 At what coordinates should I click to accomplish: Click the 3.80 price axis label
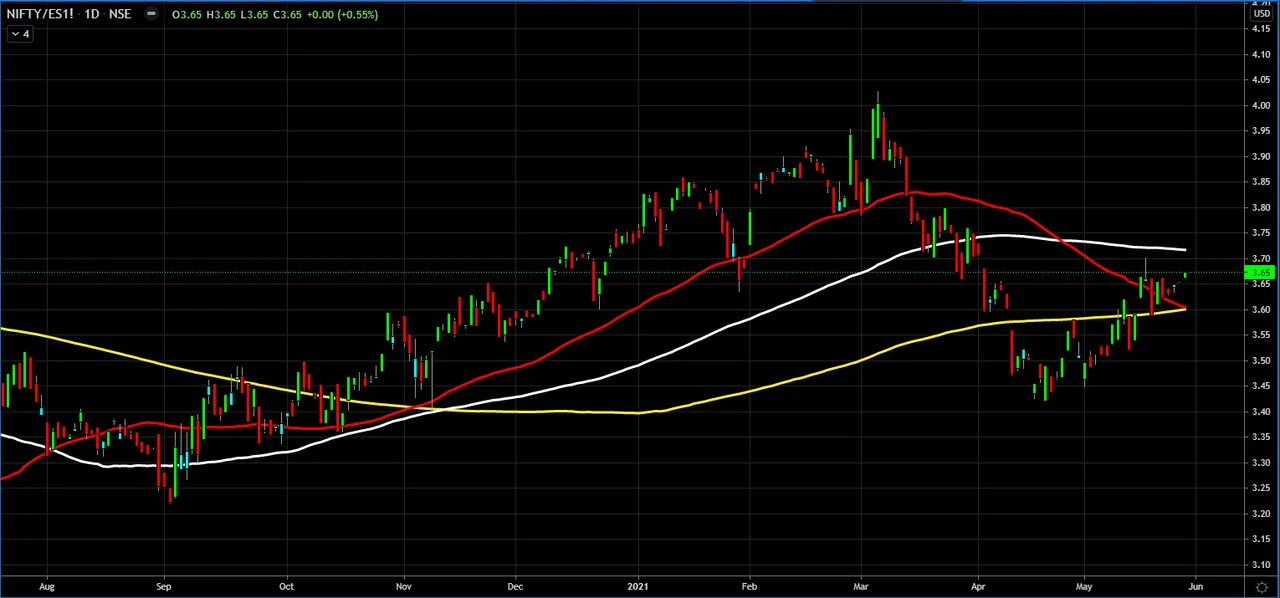(1260, 208)
